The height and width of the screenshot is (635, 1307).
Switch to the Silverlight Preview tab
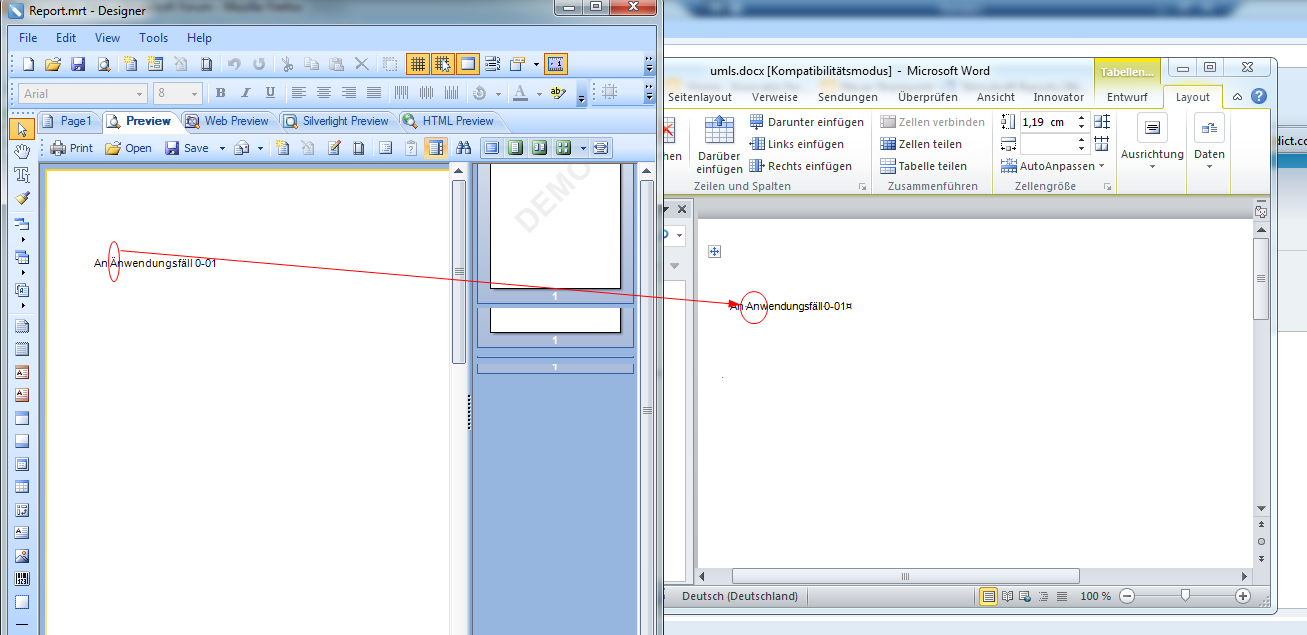click(337, 121)
